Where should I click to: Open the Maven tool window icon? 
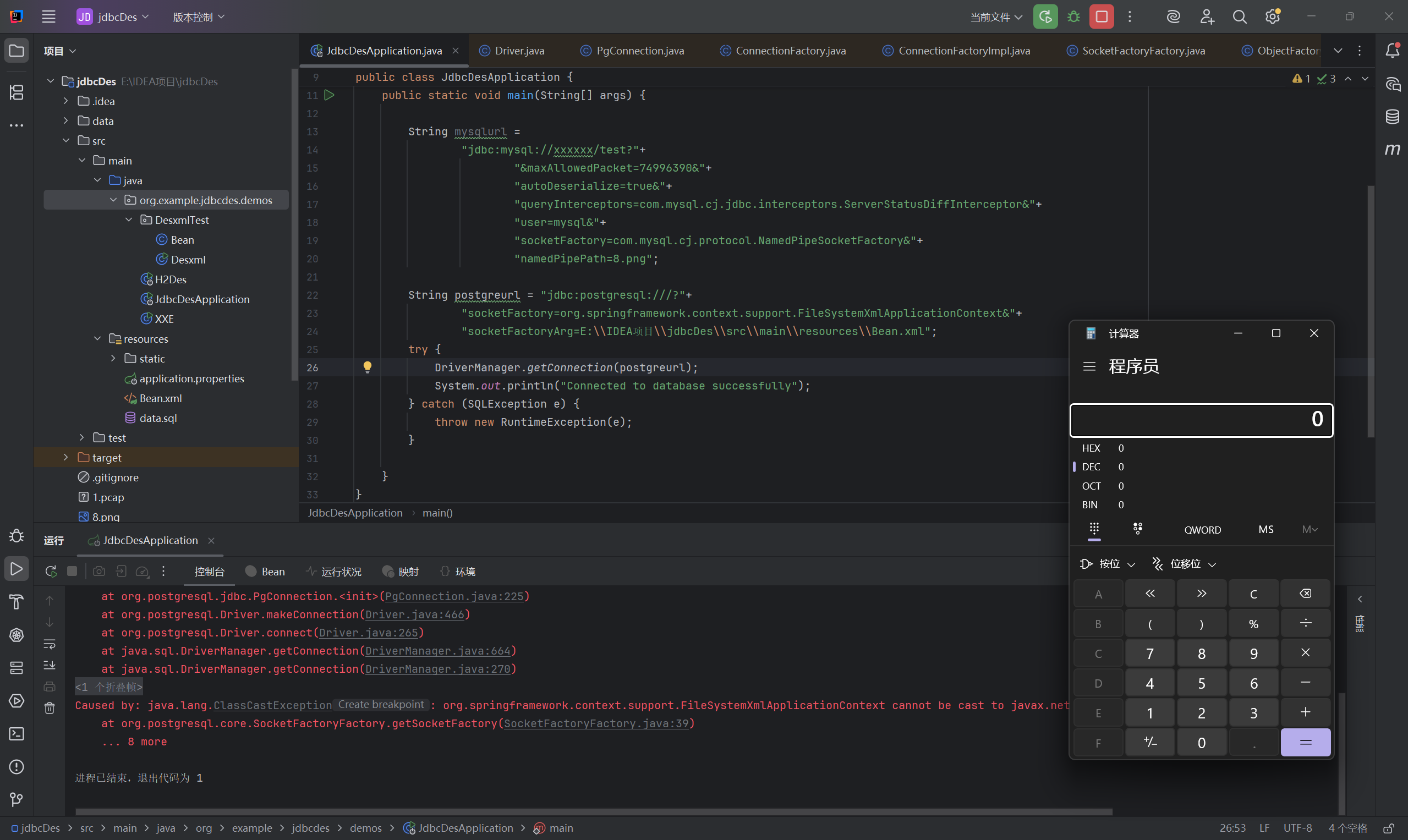pyautogui.click(x=1392, y=150)
